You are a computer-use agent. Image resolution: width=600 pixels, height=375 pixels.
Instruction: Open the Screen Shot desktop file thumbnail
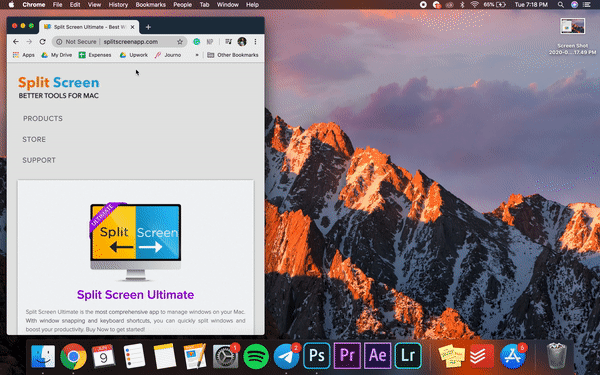pyautogui.click(x=572, y=26)
